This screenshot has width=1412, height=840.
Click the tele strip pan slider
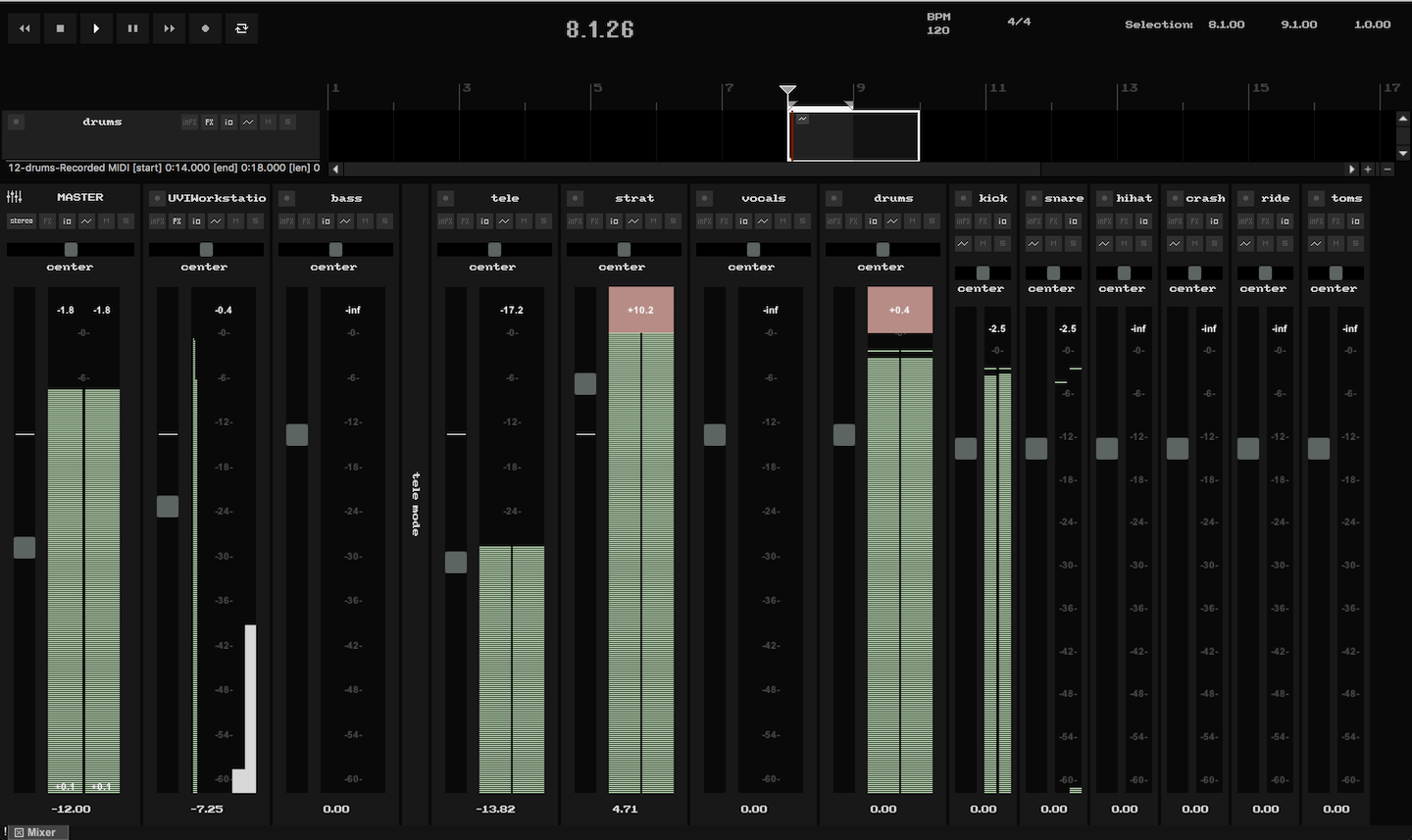494,250
